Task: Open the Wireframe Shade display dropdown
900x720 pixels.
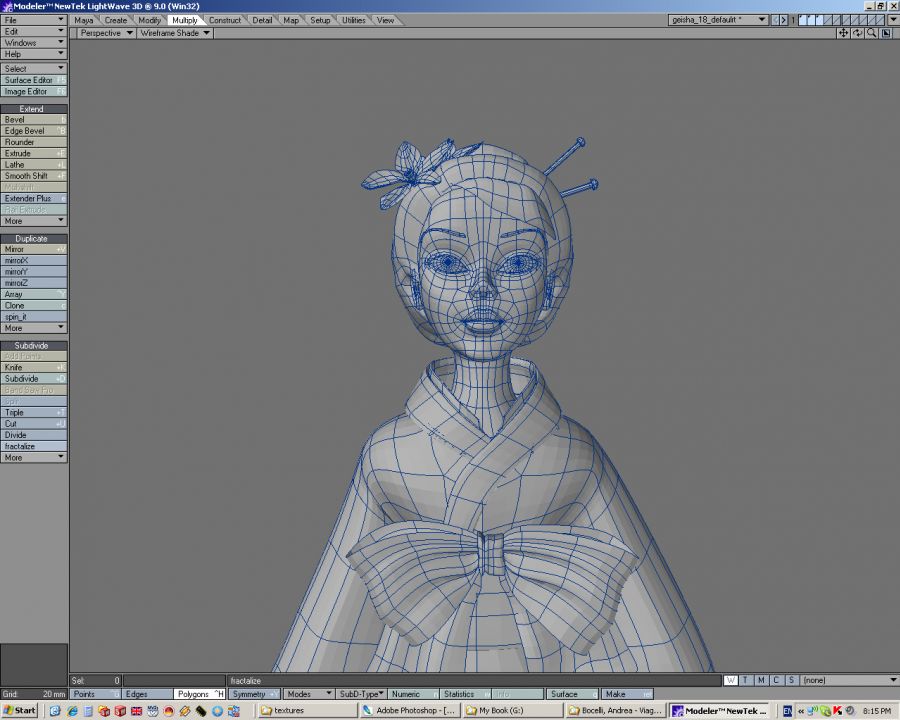Action: click(174, 33)
